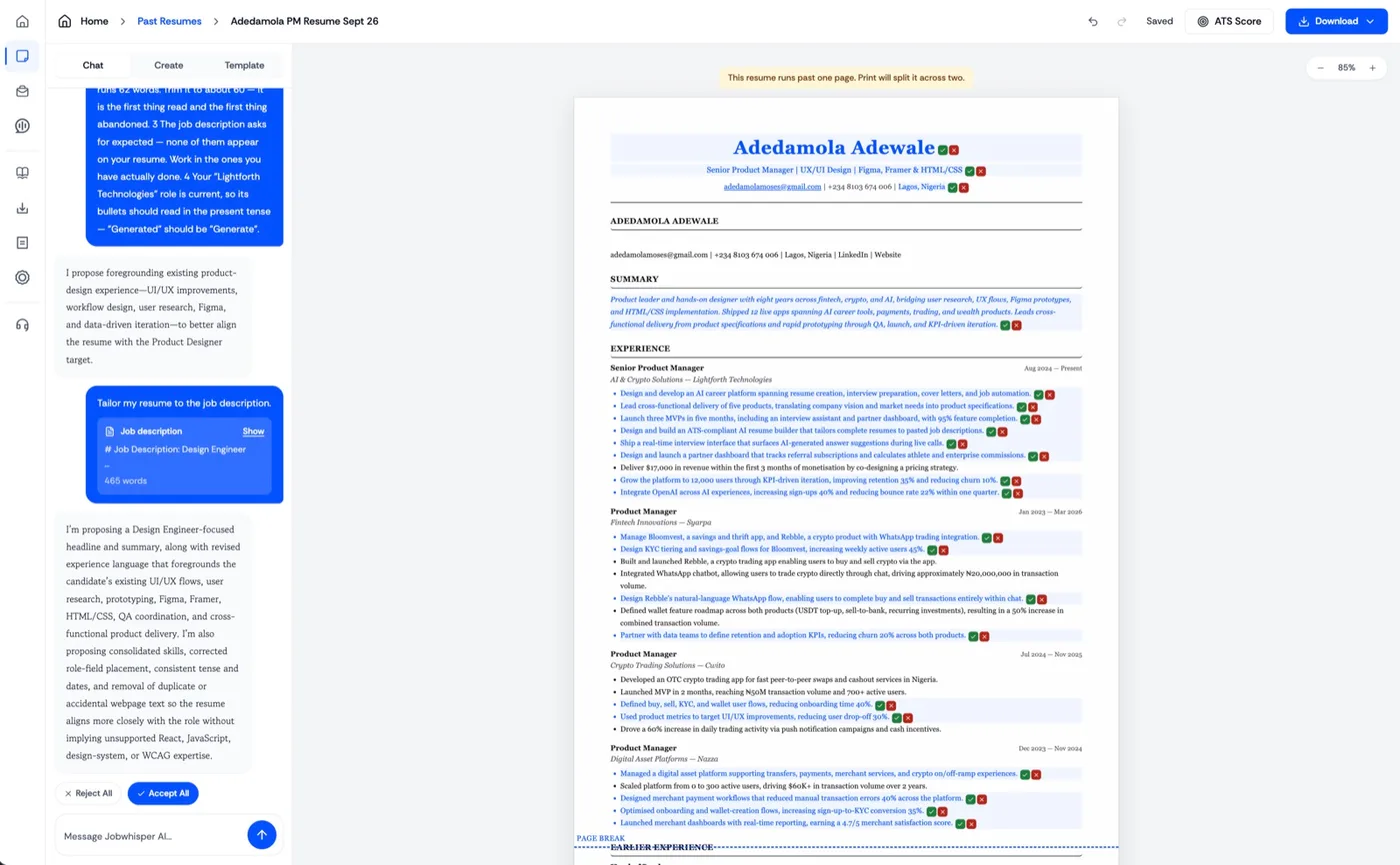
Task: Open the ATS Score panel
Action: (x=1229, y=21)
